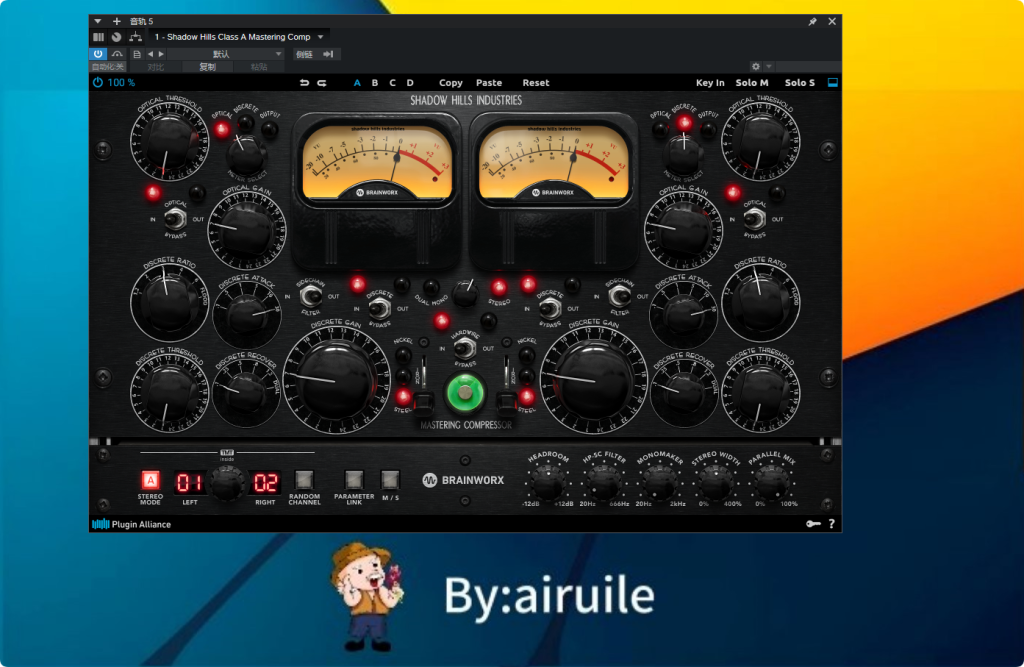Screen dimensions: 1024x667
Task: Open the host settings gear icon
Action: [756, 67]
